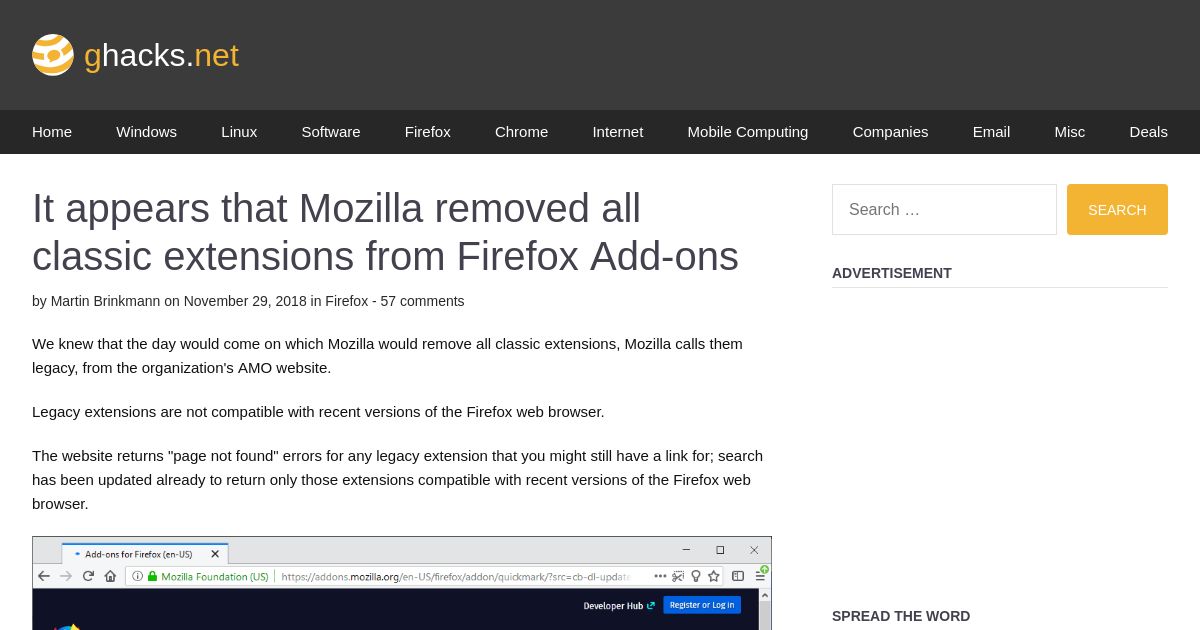Open author Martin Brinkmann's page

pos(105,301)
